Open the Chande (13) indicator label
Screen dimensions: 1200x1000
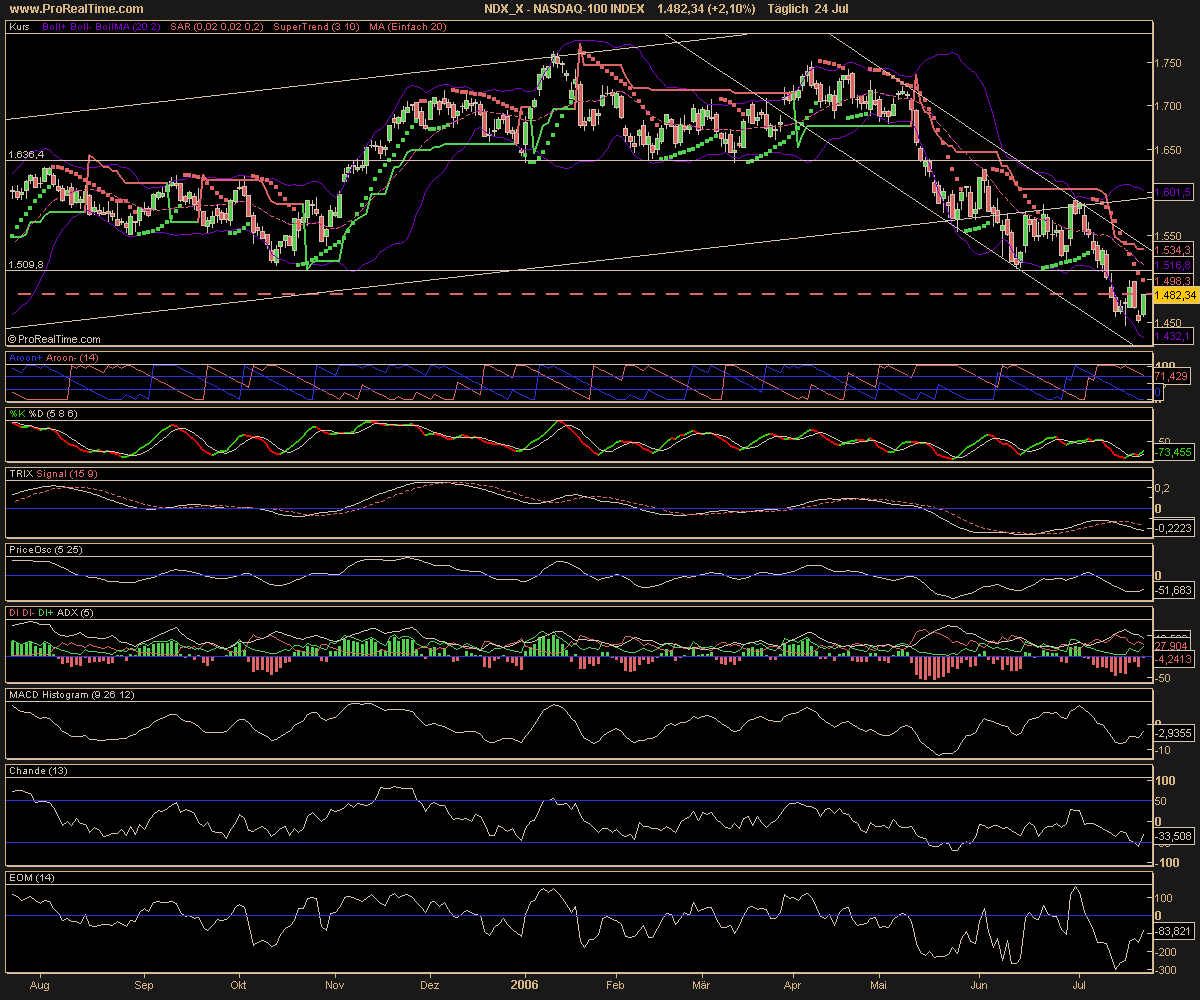(x=36, y=771)
